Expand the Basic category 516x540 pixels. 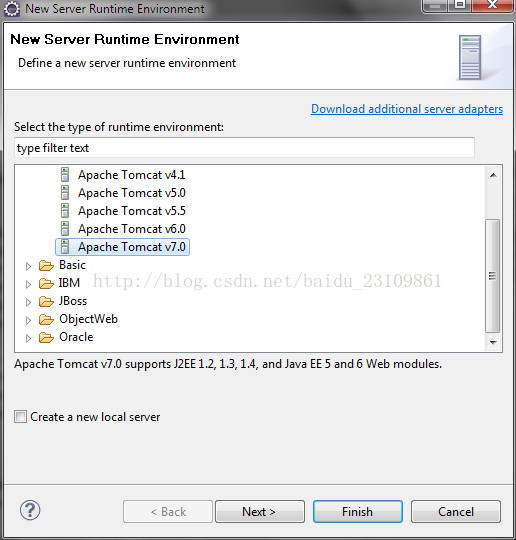28,266
